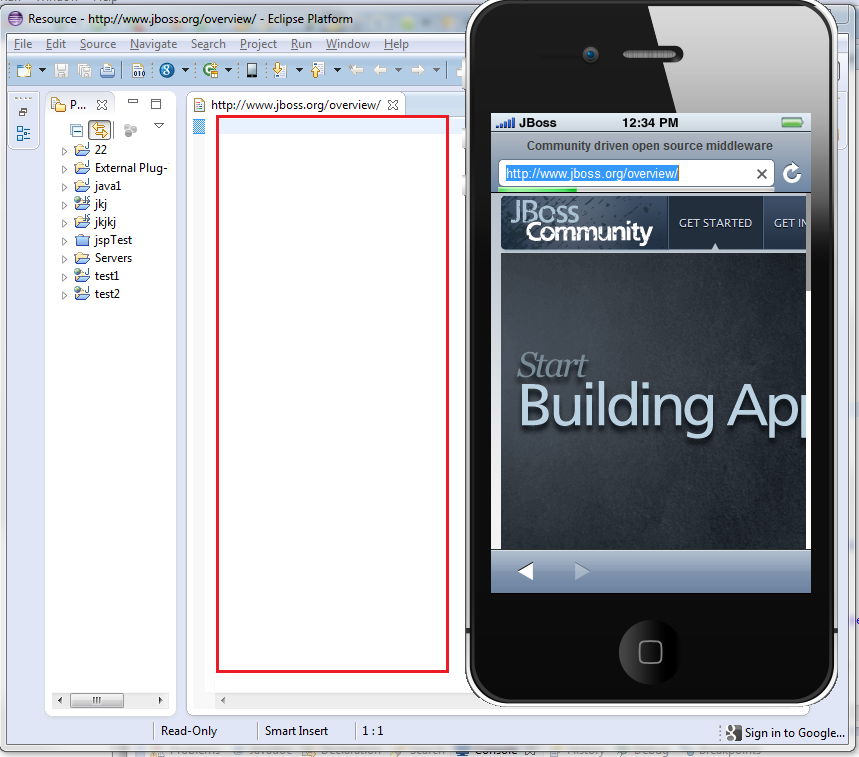Click the Back navigation arrow in toolbar
Image resolution: width=859 pixels, height=757 pixels.
point(380,70)
